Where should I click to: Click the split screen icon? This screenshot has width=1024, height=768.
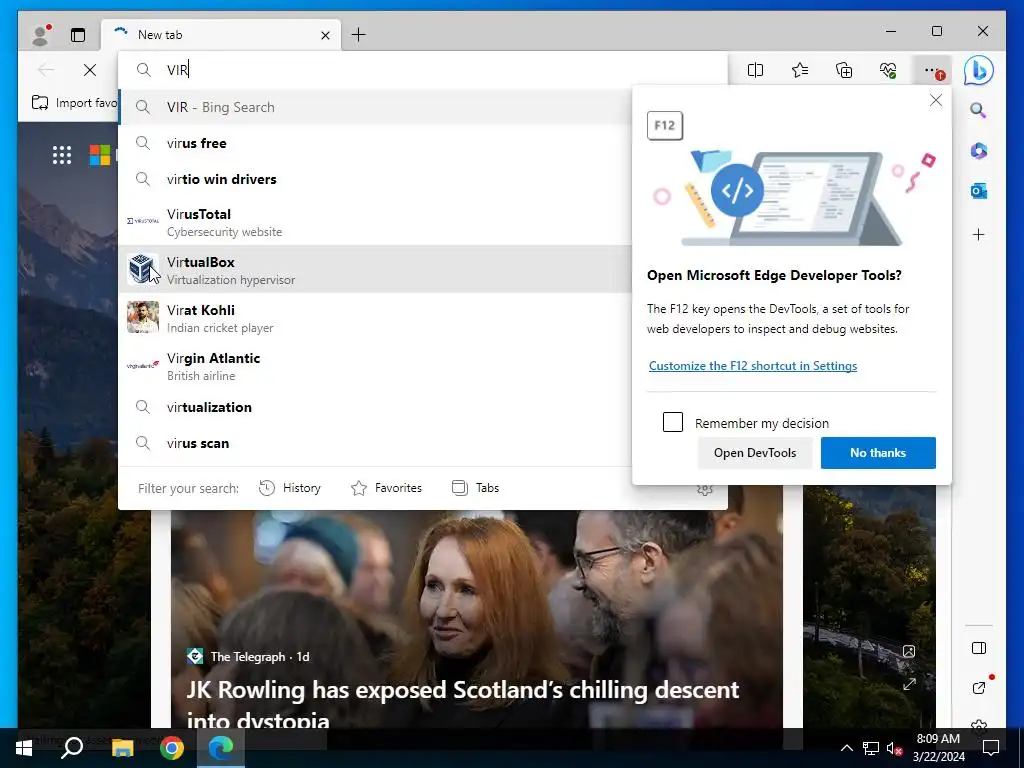click(755, 70)
